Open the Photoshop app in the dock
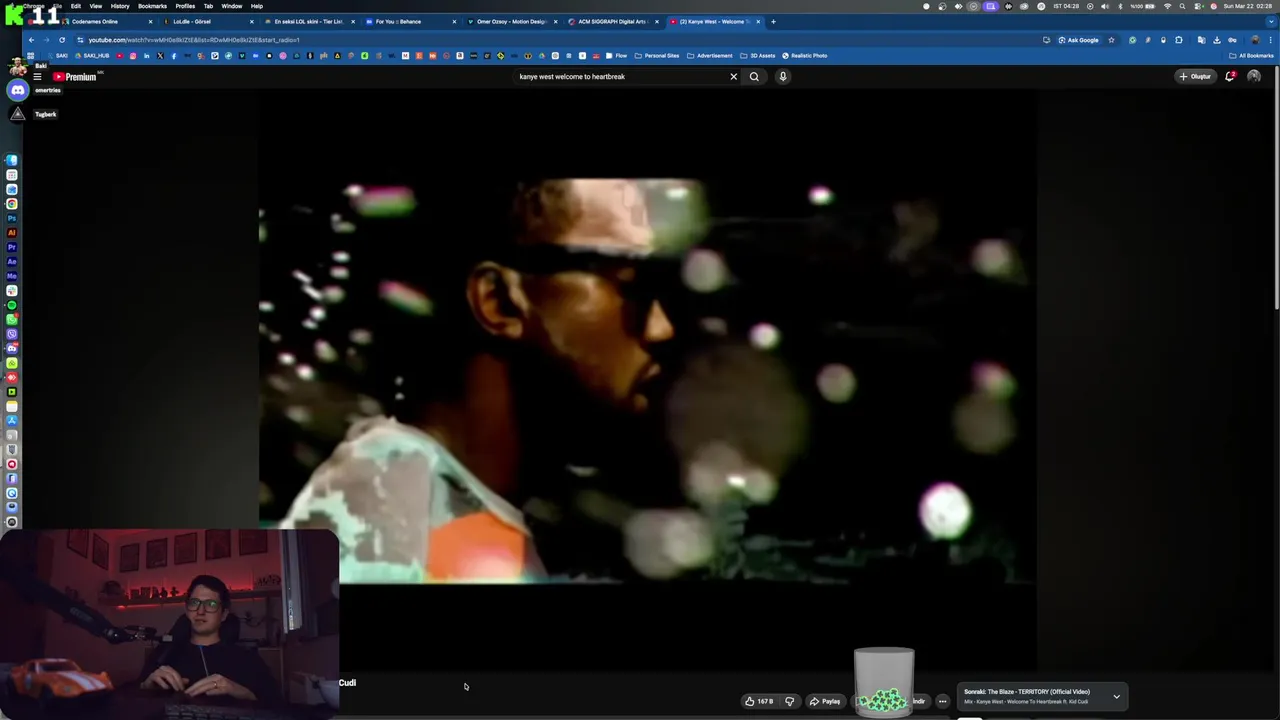 click(12, 218)
